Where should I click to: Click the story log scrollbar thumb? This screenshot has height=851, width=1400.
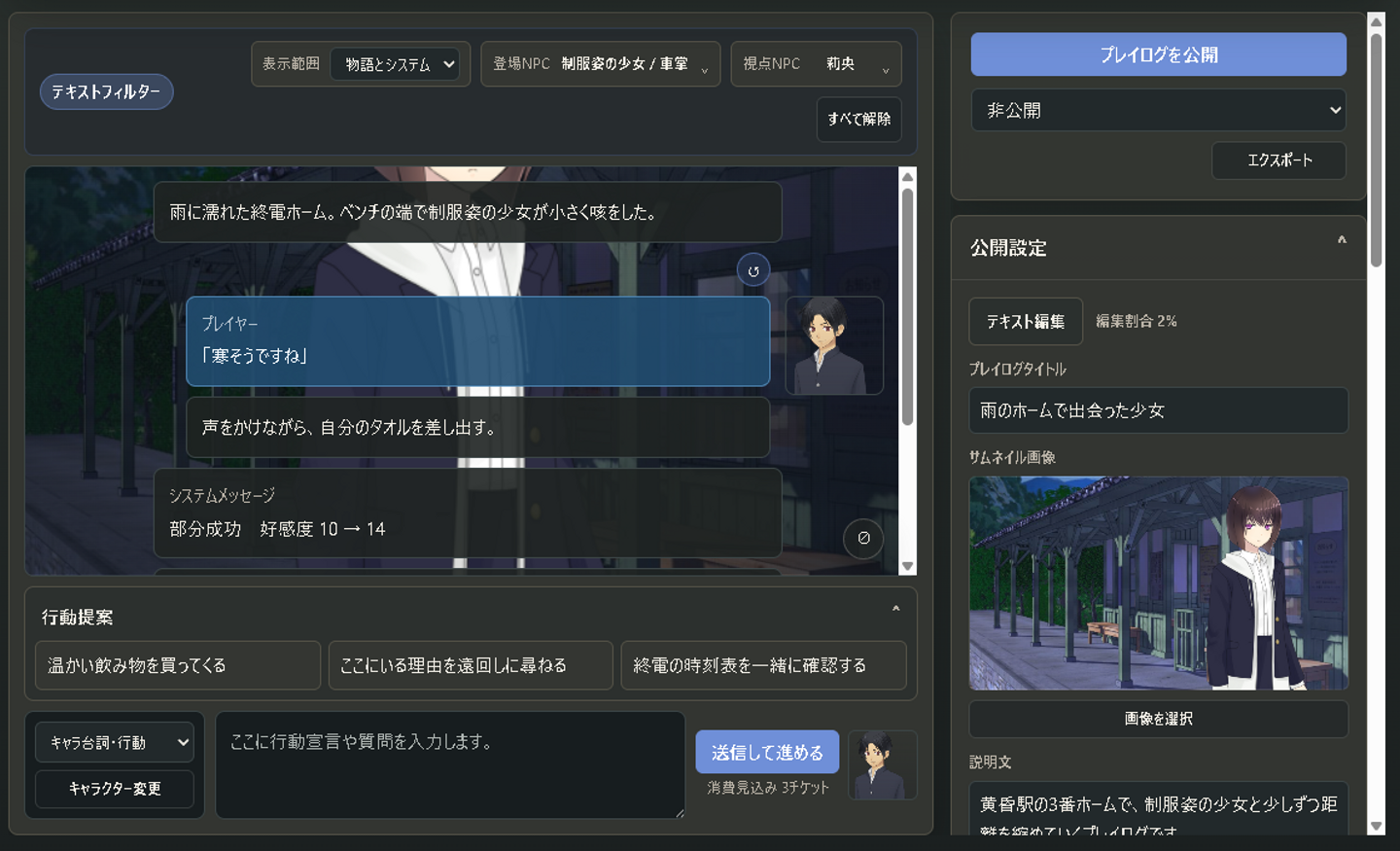(x=907, y=306)
